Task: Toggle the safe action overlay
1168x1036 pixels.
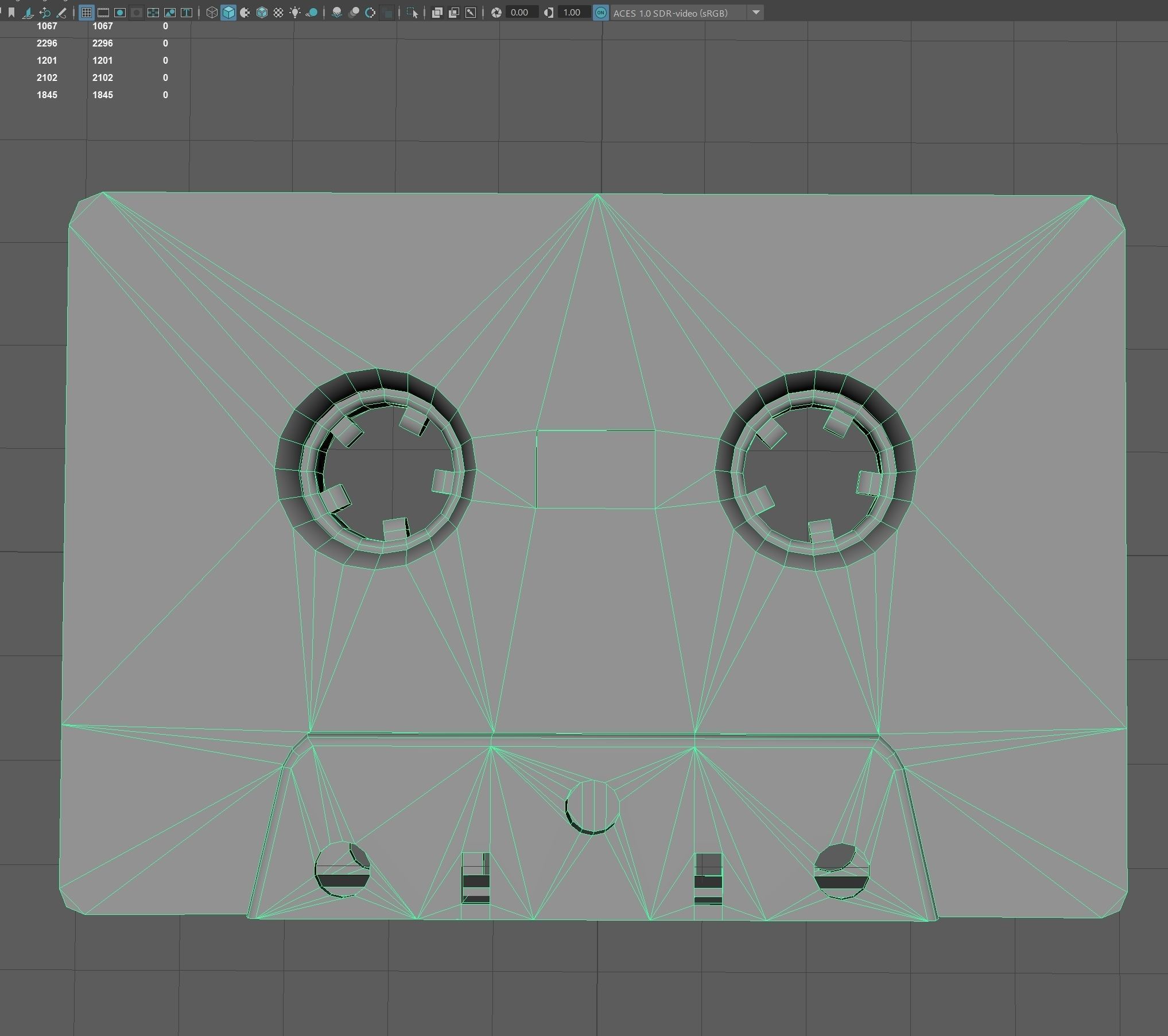Action: tap(170, 12)
